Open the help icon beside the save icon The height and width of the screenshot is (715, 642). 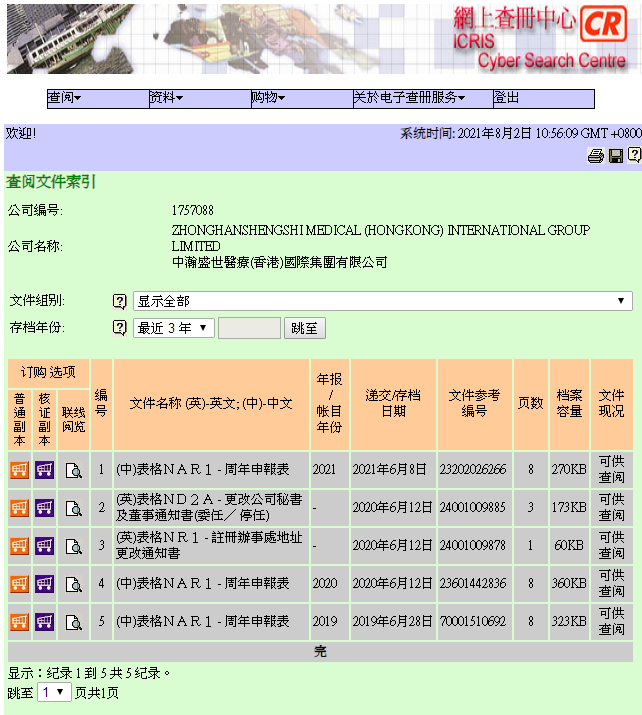pos(634,155)
